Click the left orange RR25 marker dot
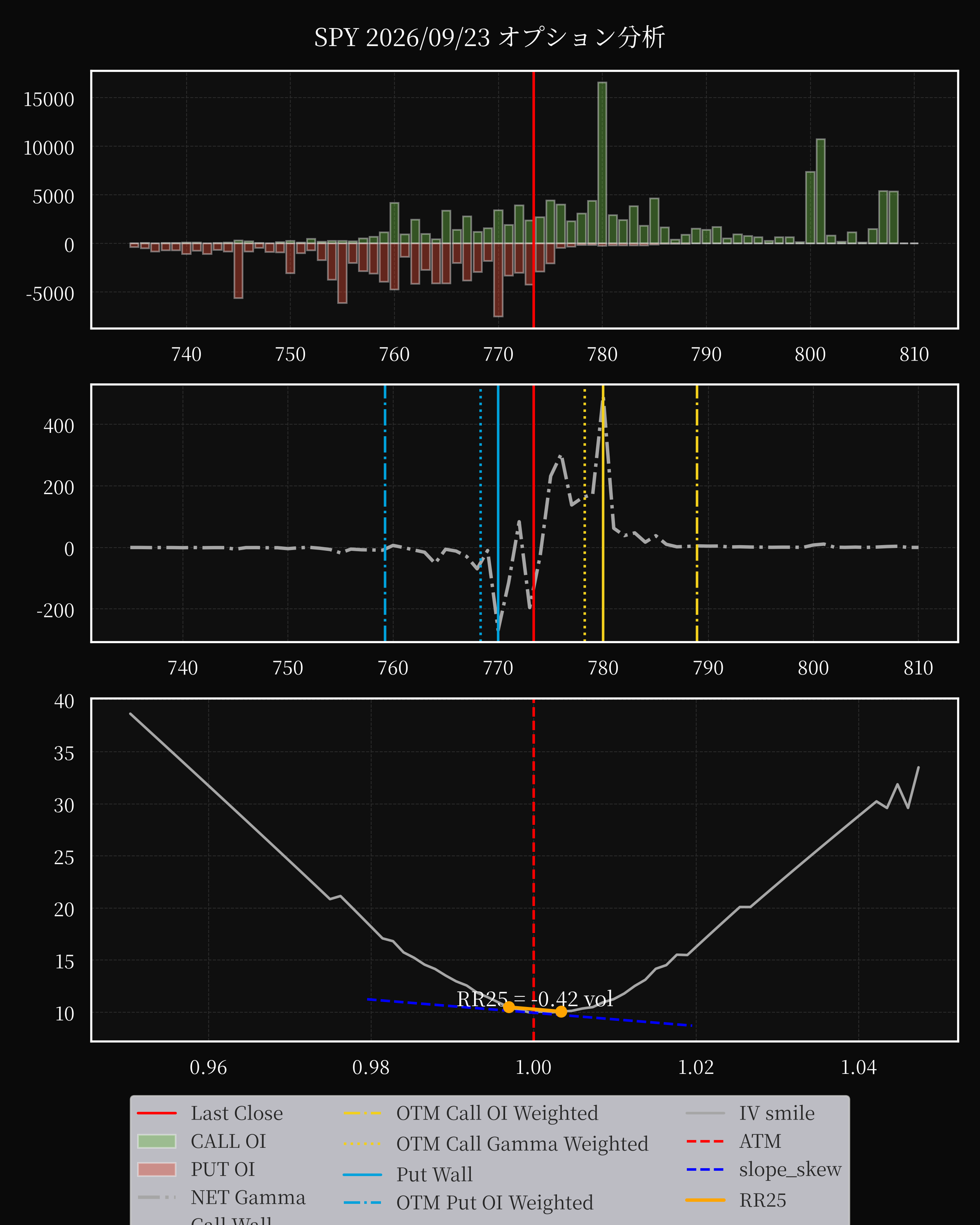This screenshot has height=1225, width=980. tap(509, 1007)
